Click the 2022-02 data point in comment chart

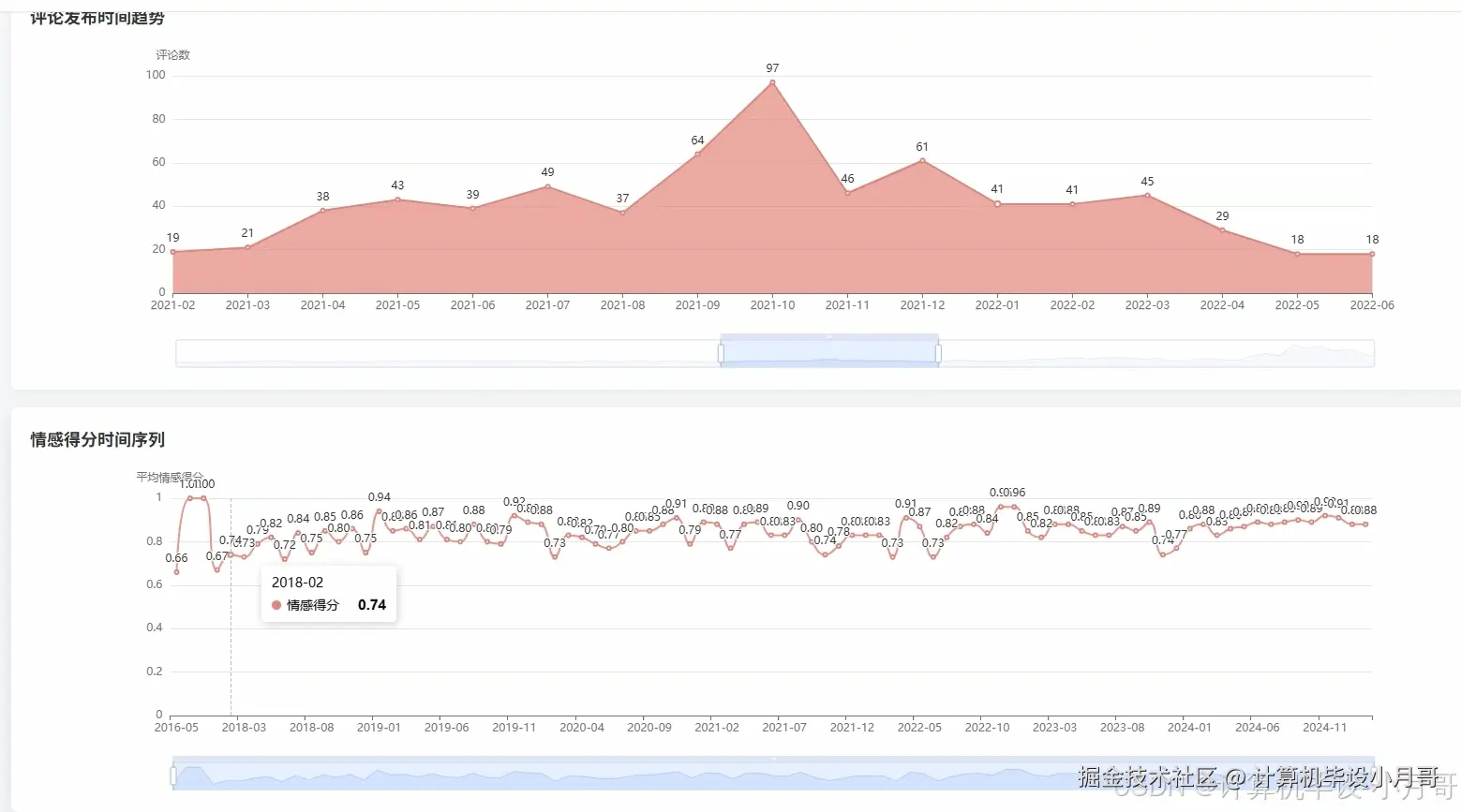(1072, 204)
